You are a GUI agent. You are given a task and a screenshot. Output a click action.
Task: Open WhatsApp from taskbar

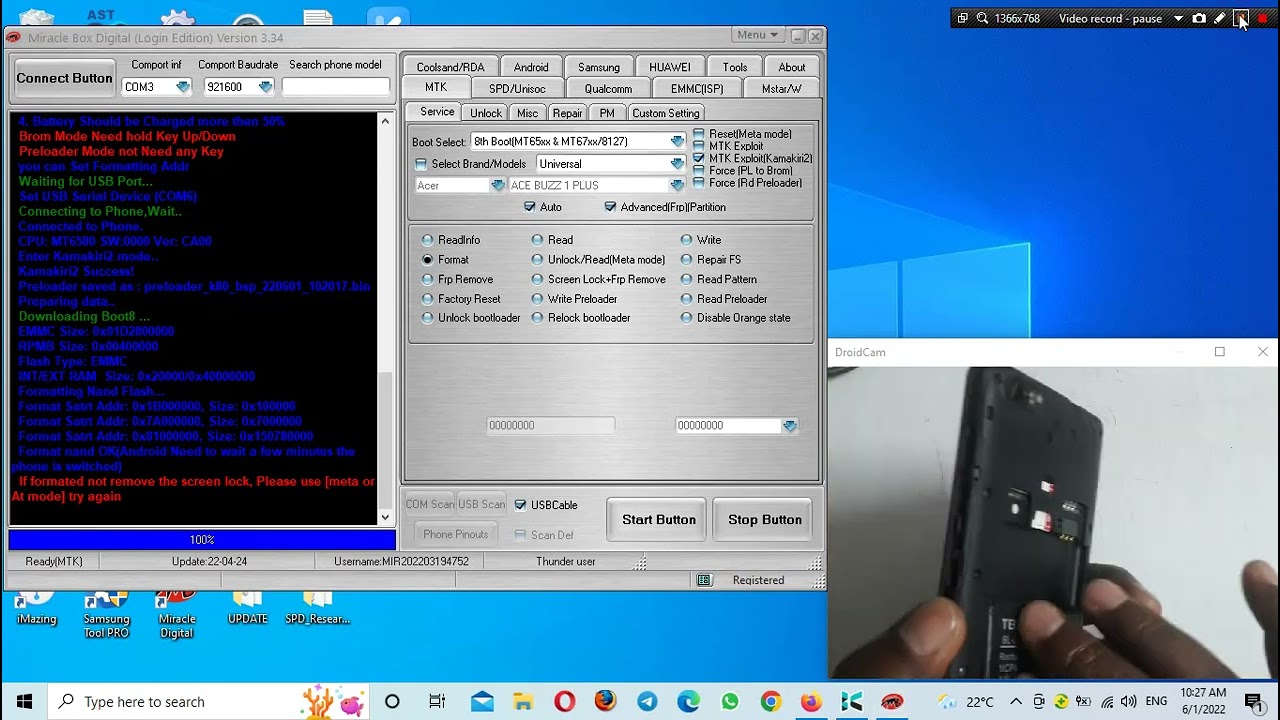click(x=729, y=701)
